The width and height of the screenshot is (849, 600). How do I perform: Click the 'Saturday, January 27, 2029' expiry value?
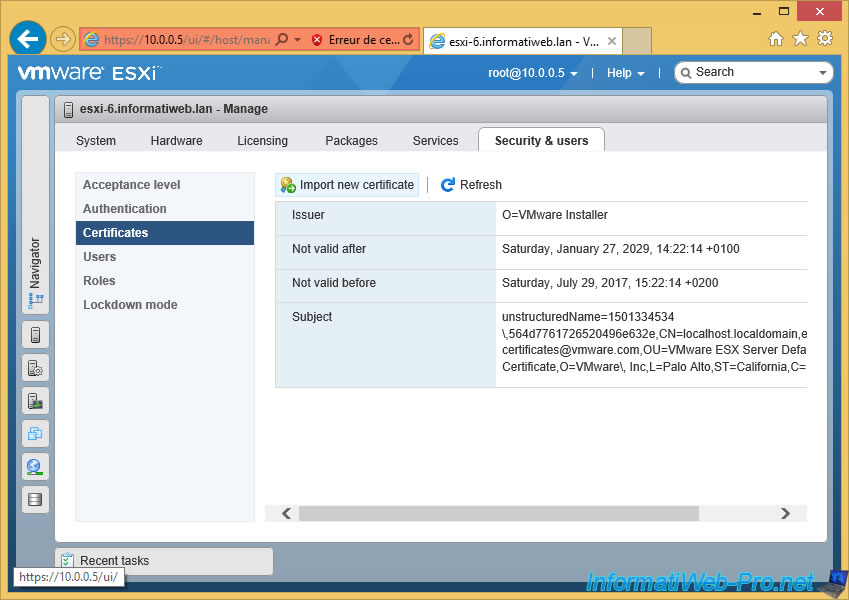tap(621, 249)
